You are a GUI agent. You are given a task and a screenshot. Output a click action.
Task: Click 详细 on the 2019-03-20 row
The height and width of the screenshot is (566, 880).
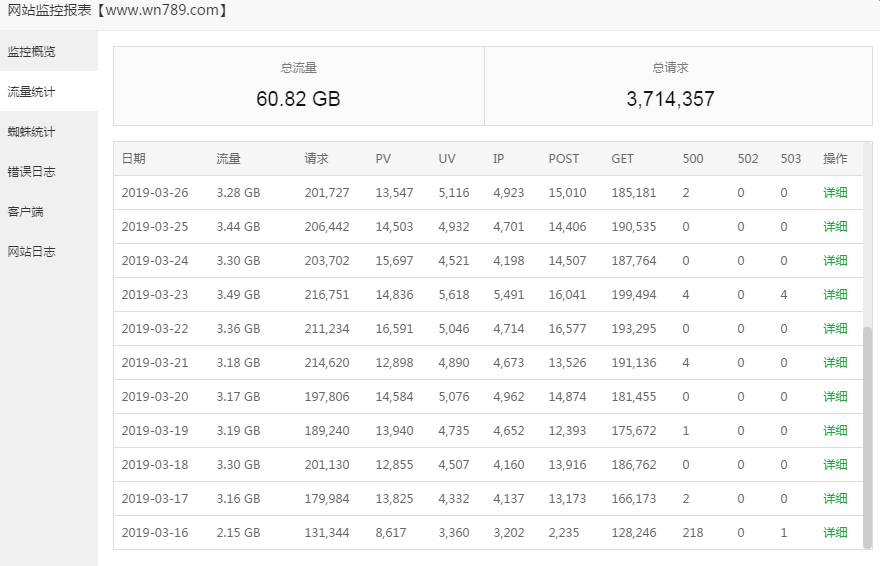[835, 397]
